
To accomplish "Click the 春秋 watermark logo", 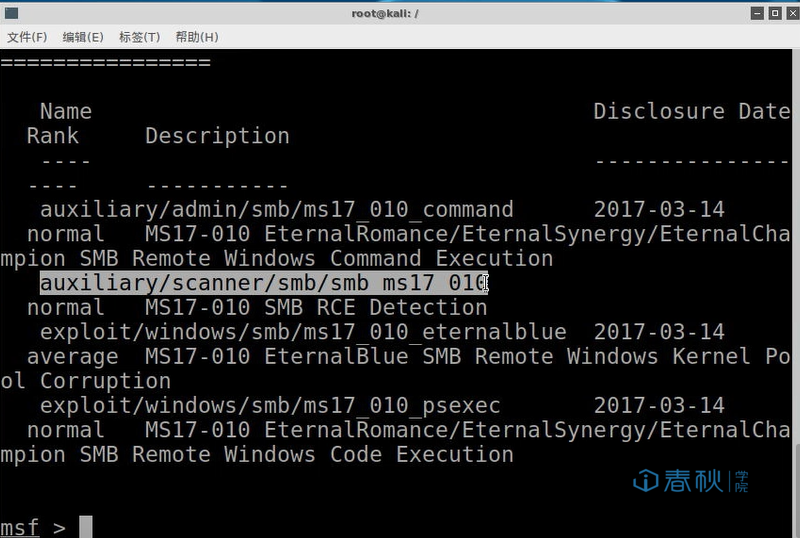I will [x=691, y=481].
